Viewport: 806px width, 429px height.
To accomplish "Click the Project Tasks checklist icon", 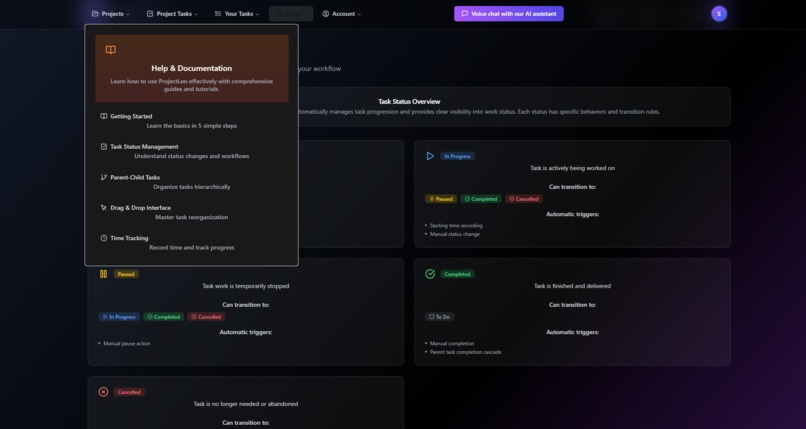I will pos(150,14).
